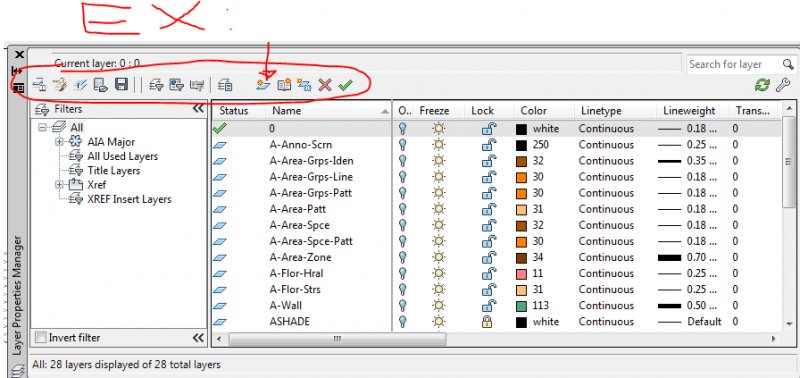Click the green Refresh icon
The height and width of the screenshot is (378, 800).
pyautogui.click(x=762, y=85)
